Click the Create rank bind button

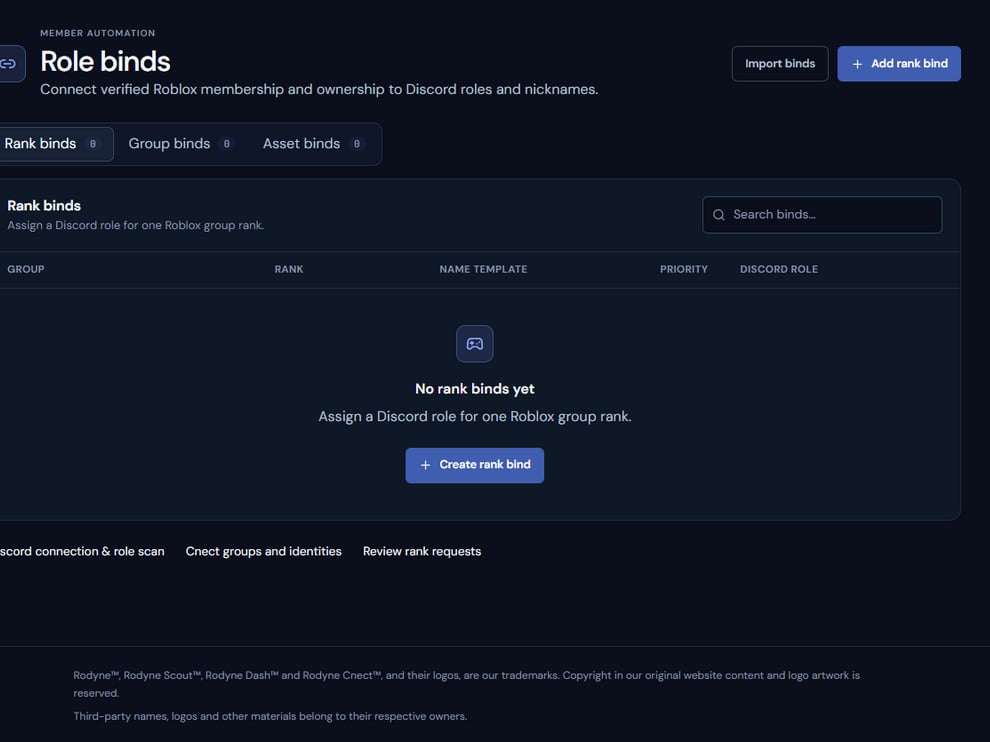tap(475, 465)
